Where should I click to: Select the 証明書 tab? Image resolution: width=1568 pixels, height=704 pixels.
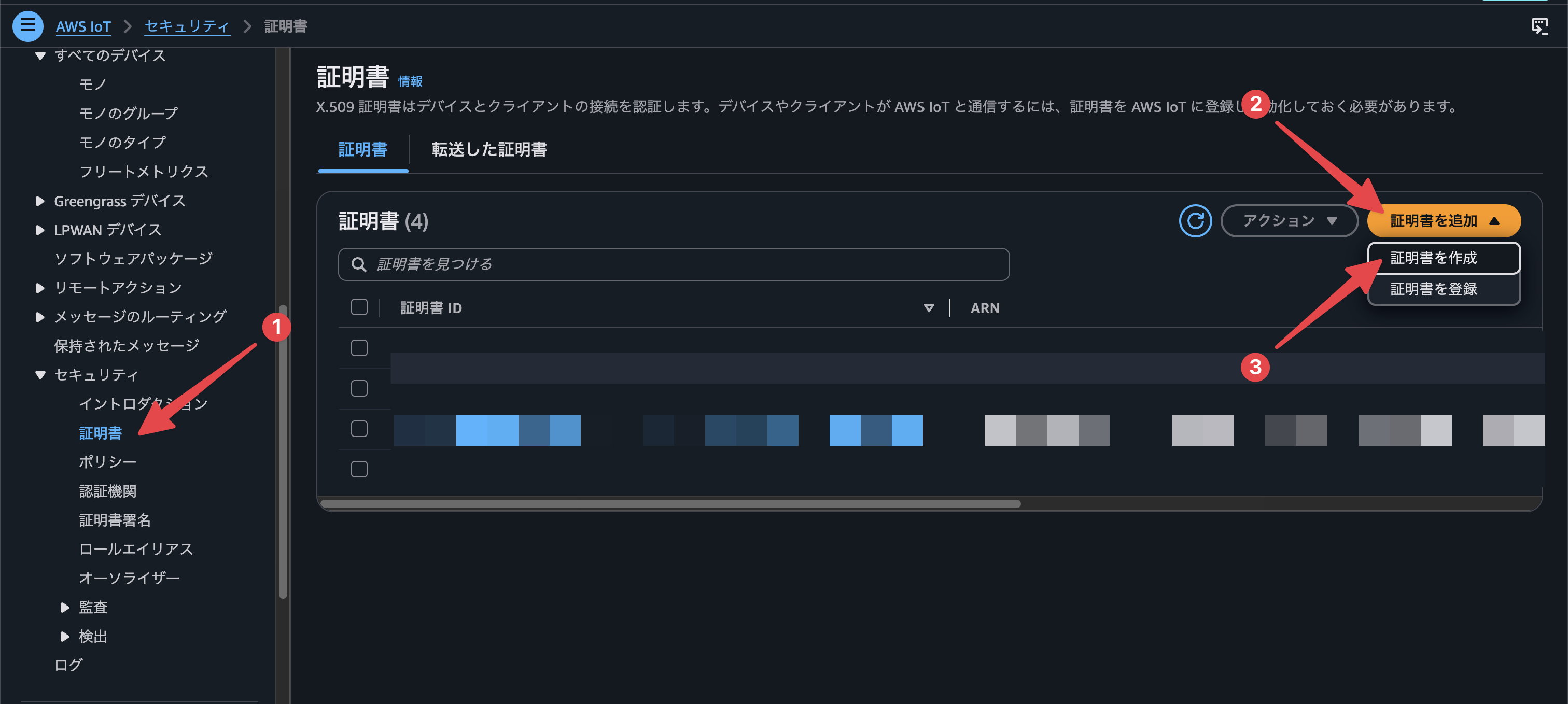(x=363, y=150)
